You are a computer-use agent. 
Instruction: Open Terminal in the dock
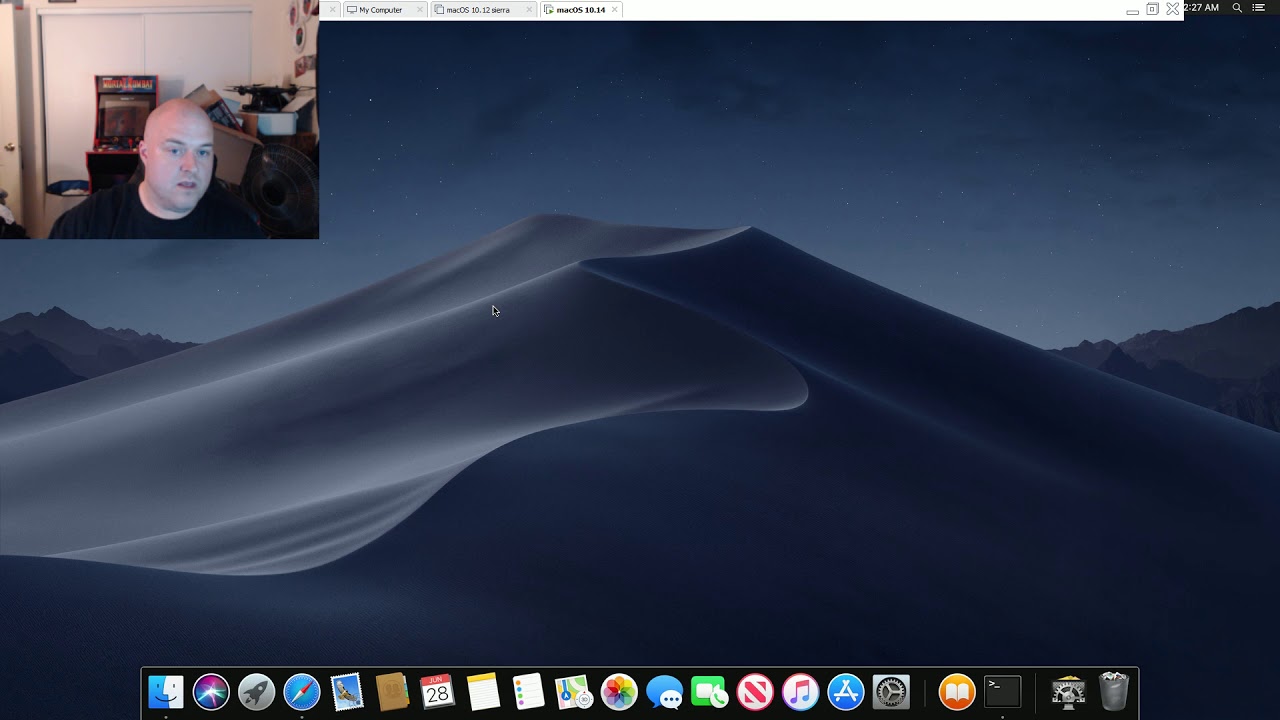click(x=1003, y=692)
